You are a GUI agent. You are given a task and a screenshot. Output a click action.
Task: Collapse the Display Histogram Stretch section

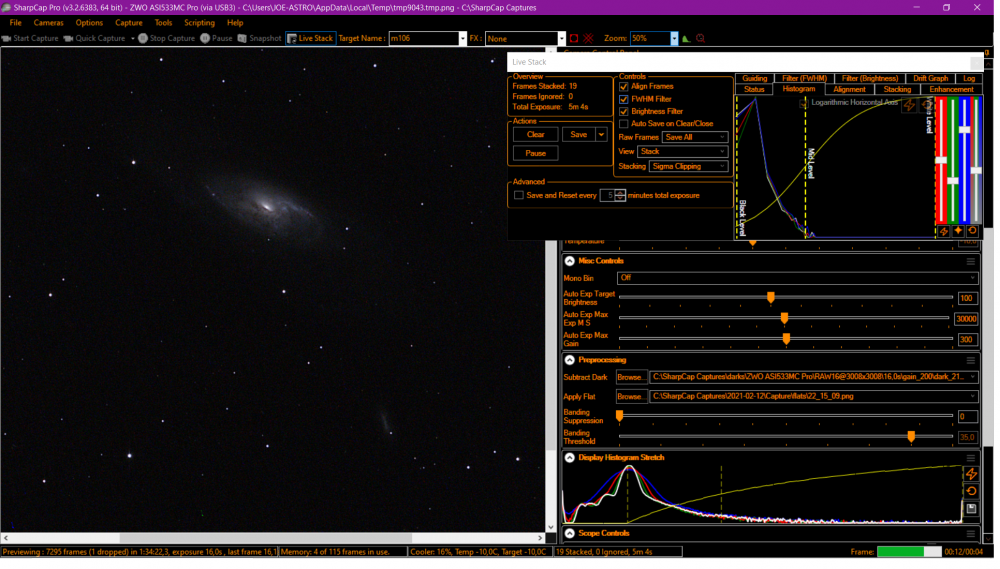tap(570, 458)
